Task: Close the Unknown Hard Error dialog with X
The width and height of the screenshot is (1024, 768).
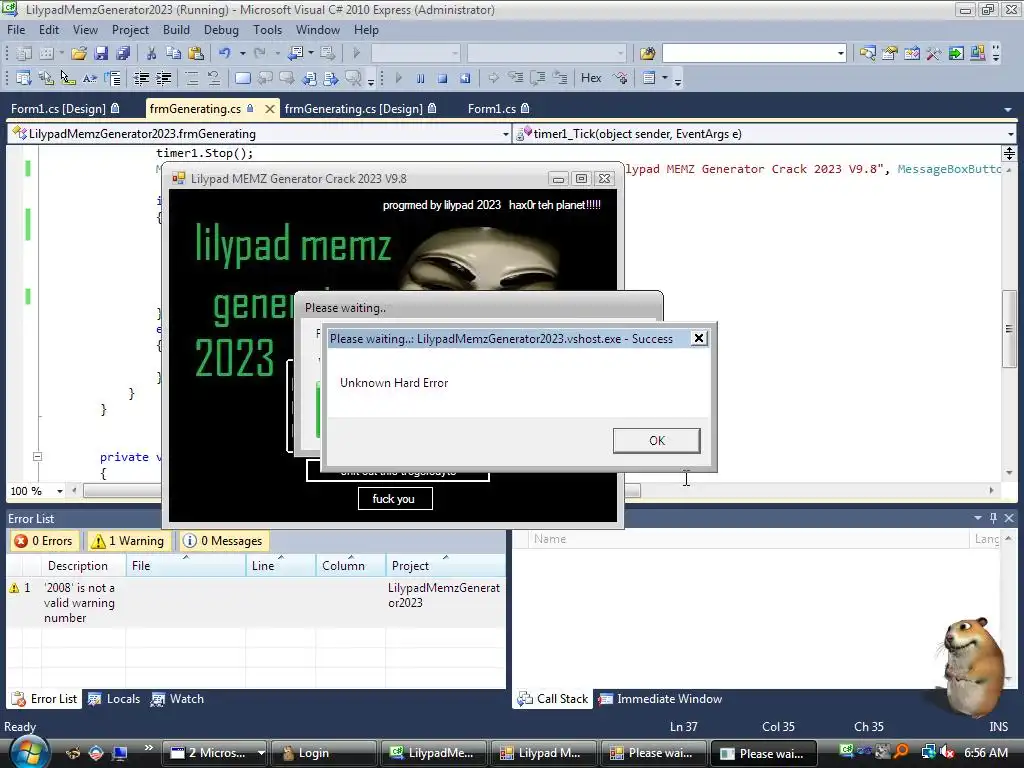Action: tap(699, 338)
